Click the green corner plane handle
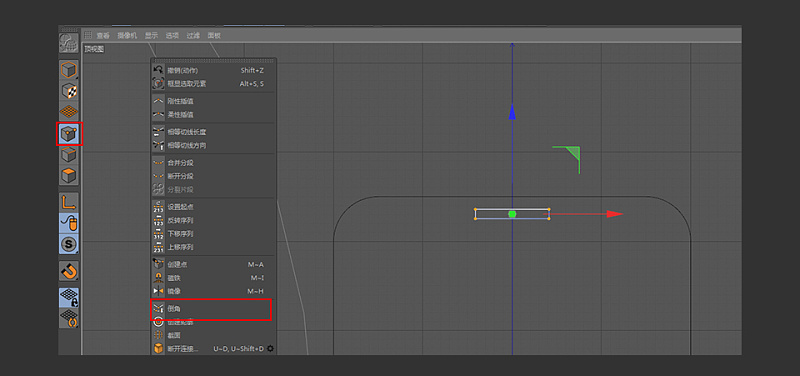800x376 pixels. pos(572,153)
